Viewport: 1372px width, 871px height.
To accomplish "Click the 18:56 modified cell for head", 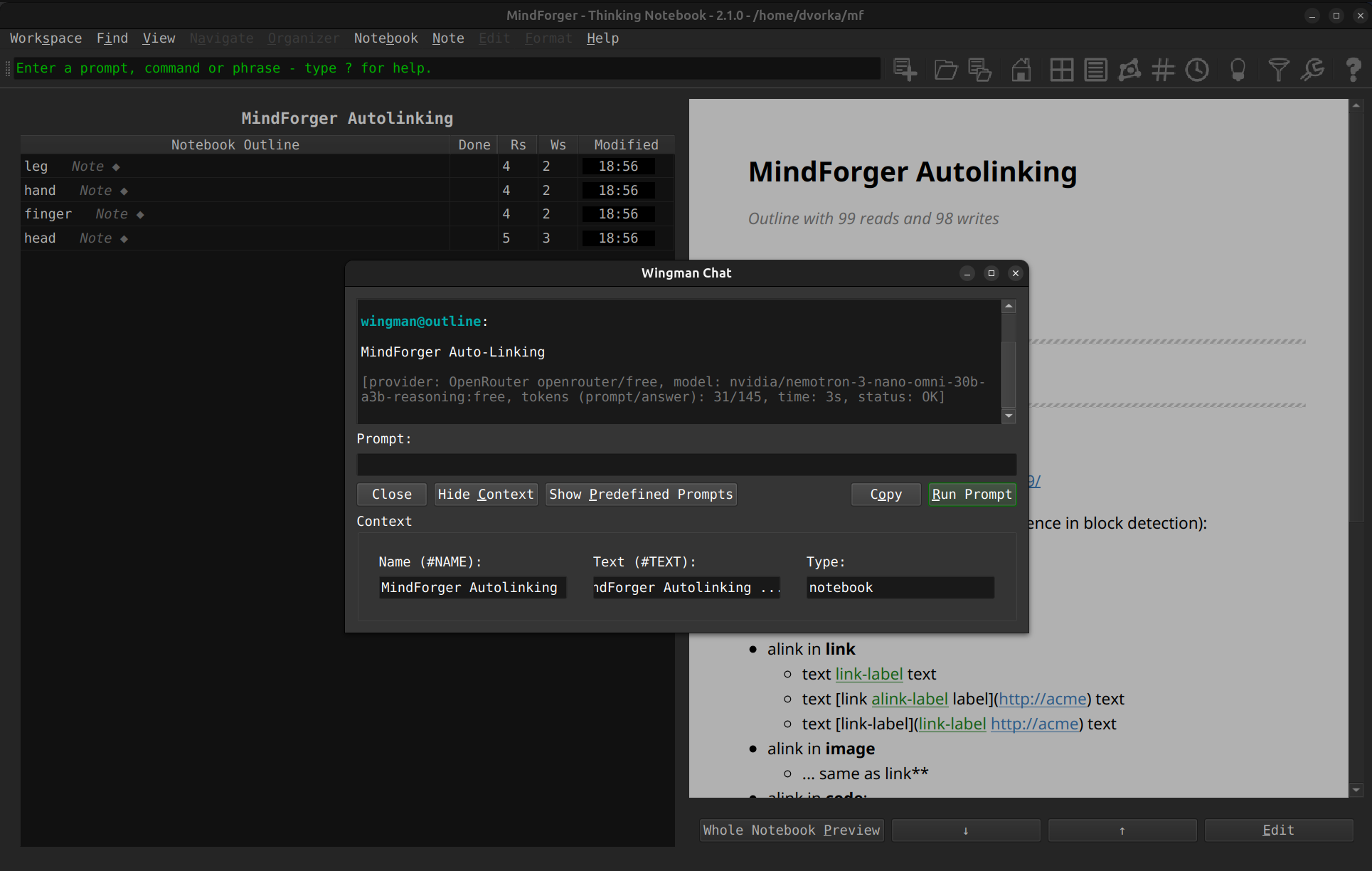I will click(618, 238).
